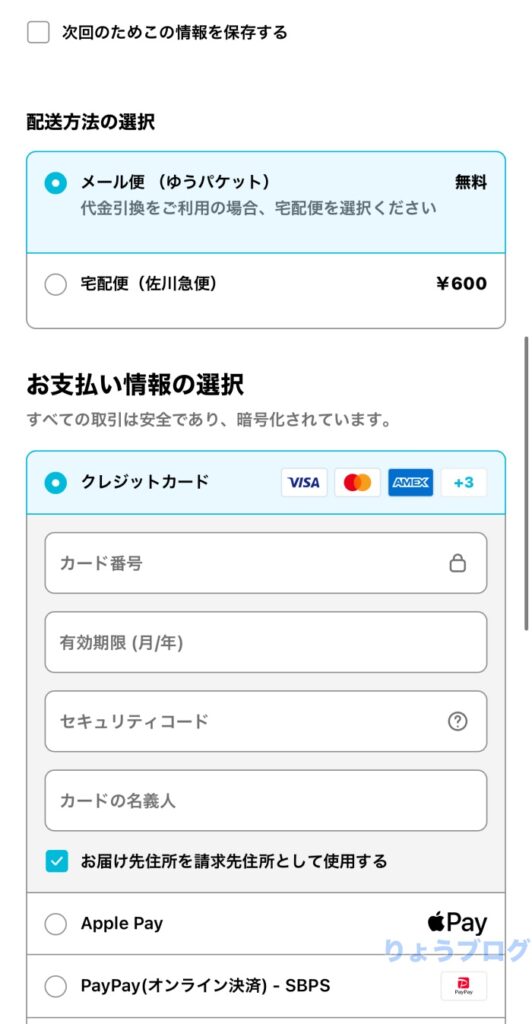Check the 次回のためこの情報を保存する checkbox
Screen dimensions: 532x1024
pyautogui.click(x=38, y=32)
